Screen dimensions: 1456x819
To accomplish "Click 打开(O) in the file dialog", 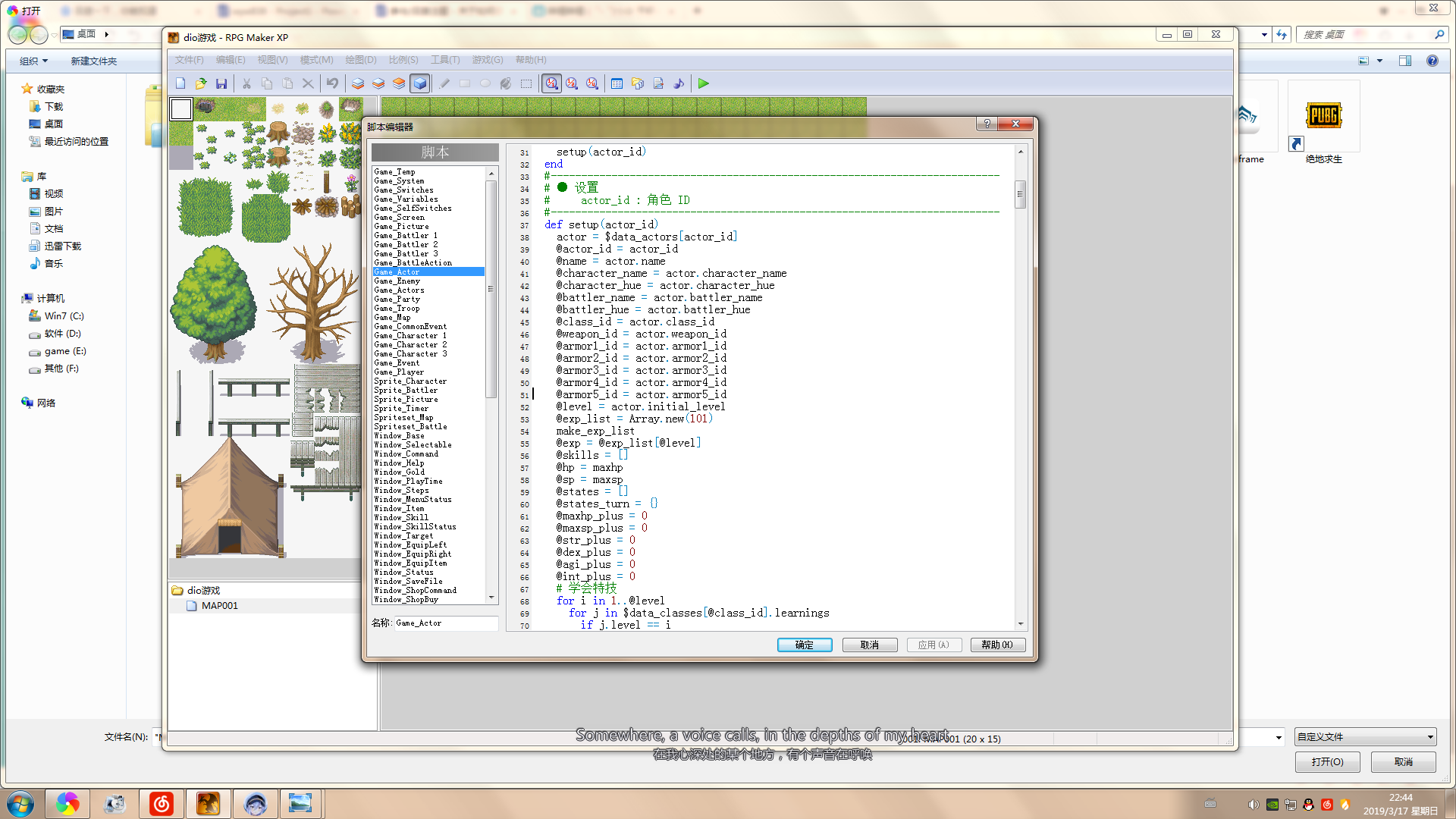I will [1327, 762].
